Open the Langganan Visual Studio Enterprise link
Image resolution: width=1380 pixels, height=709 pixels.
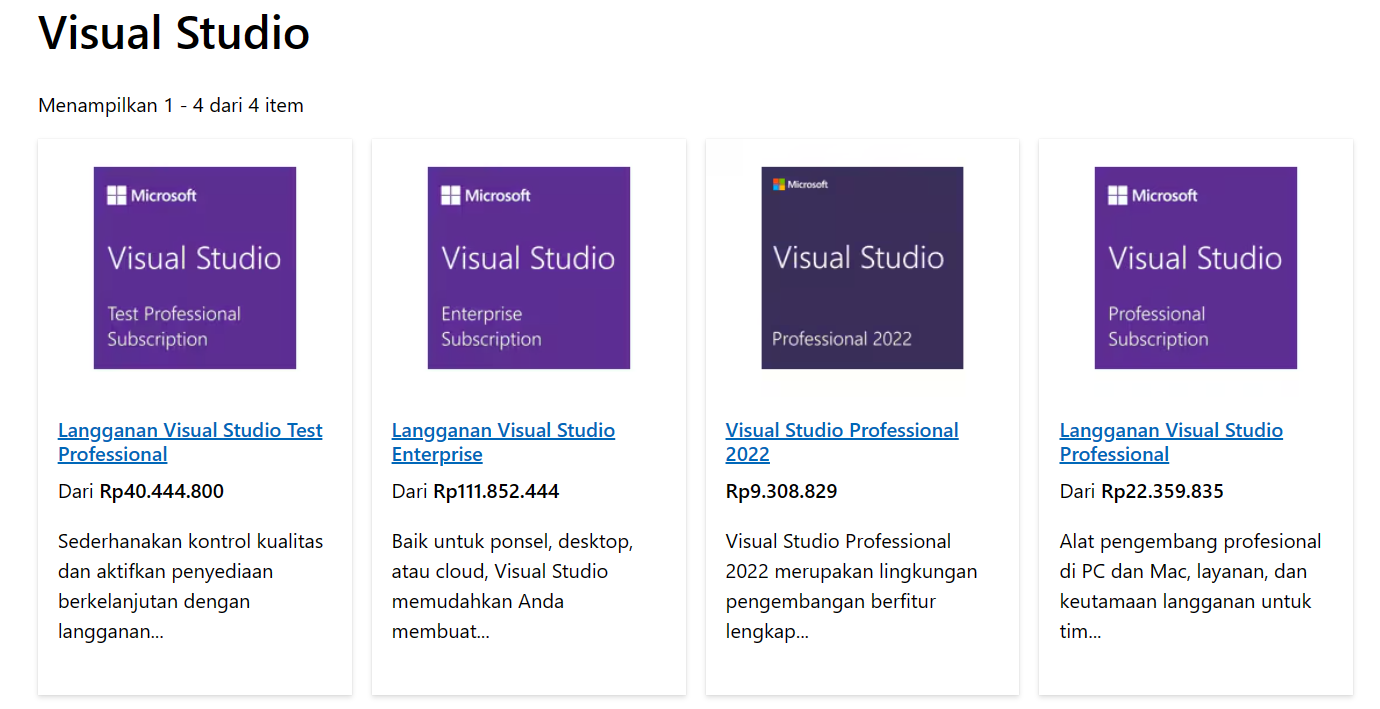[x=503, y=442]
